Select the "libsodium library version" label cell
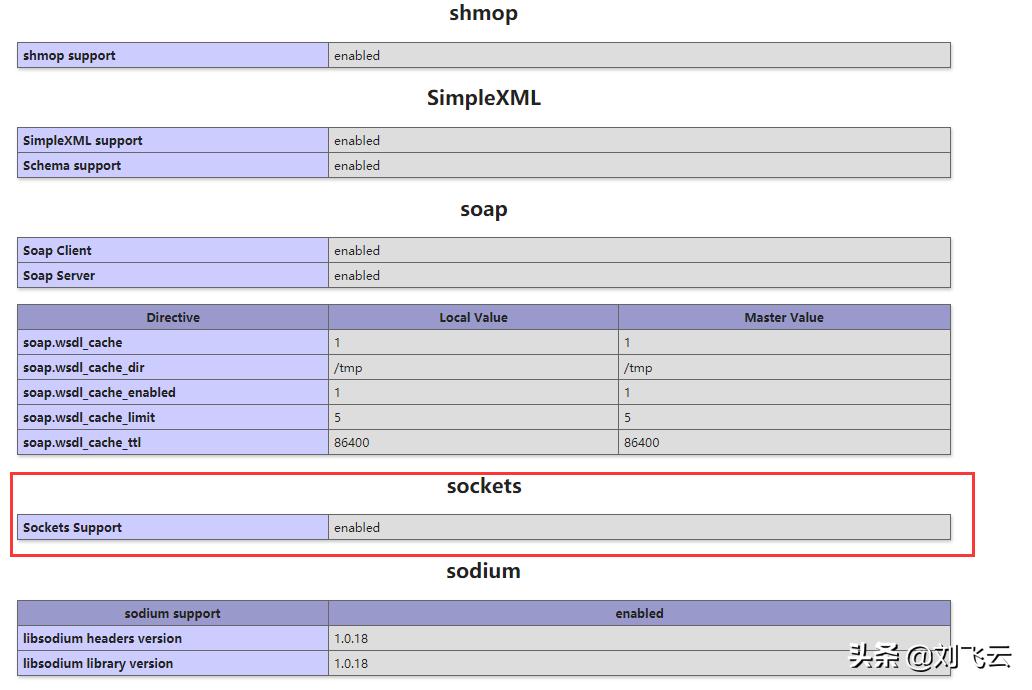This screenshot has width=1032, height=690. 172,663
